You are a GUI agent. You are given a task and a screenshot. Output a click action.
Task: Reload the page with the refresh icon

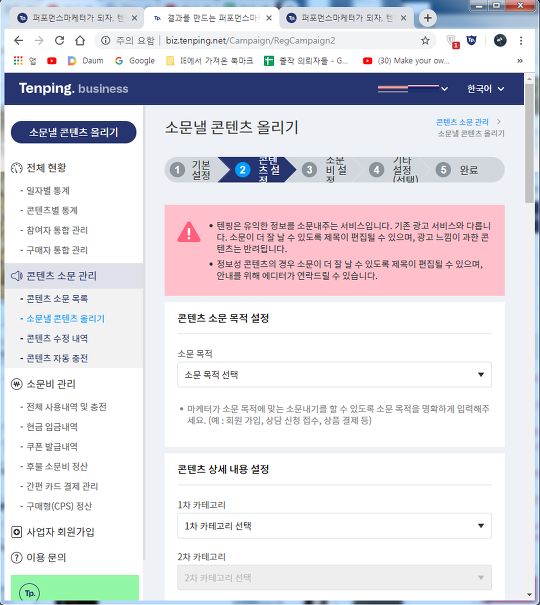tap(59, 40)
